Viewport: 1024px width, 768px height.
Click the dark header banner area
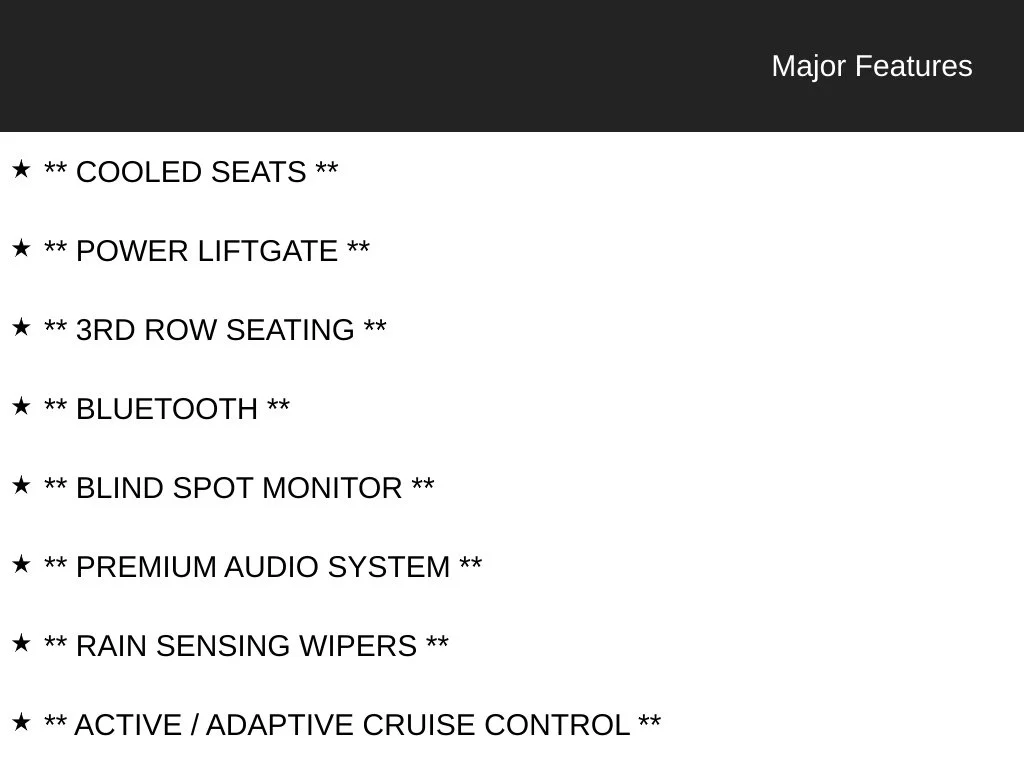click(512, 66)
